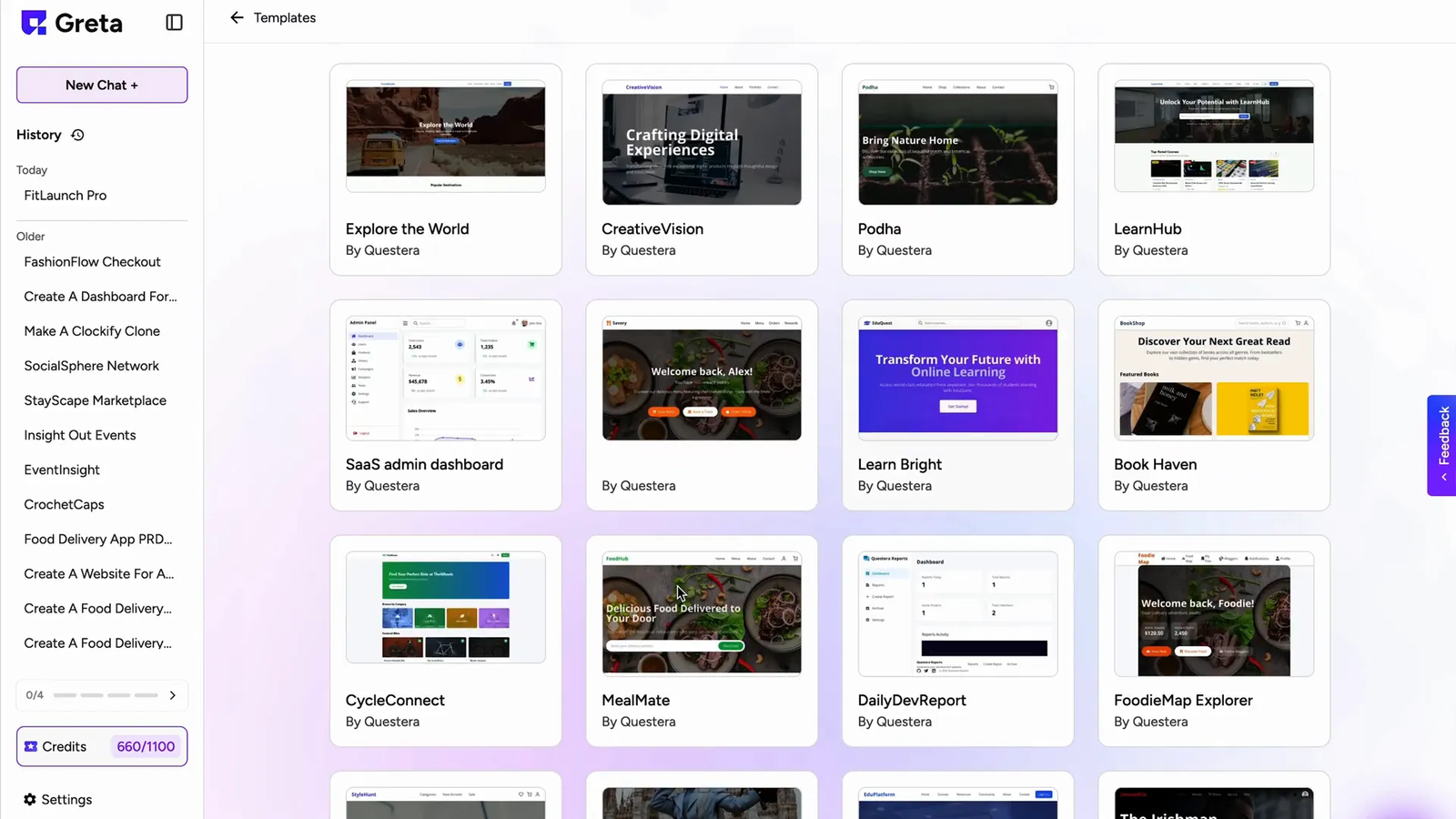Select Book Haven template thumbnail
The height and width of the screenshot is (819, 1456).
1214,379
